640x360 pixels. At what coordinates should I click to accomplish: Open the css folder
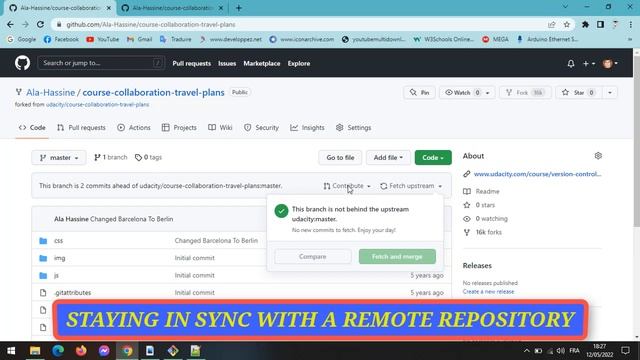(58, 241)
